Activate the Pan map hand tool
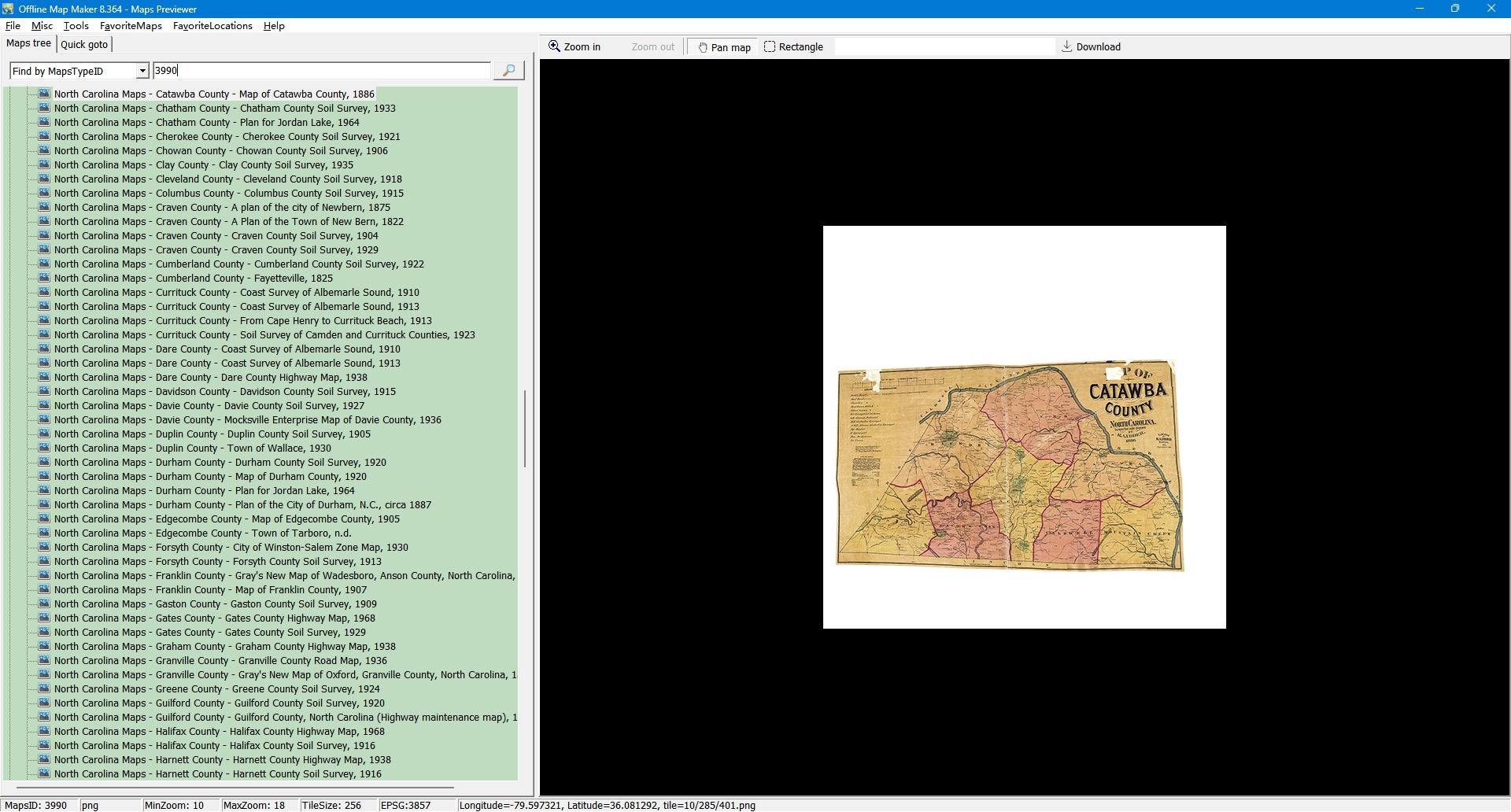 (x=723, y=47)
